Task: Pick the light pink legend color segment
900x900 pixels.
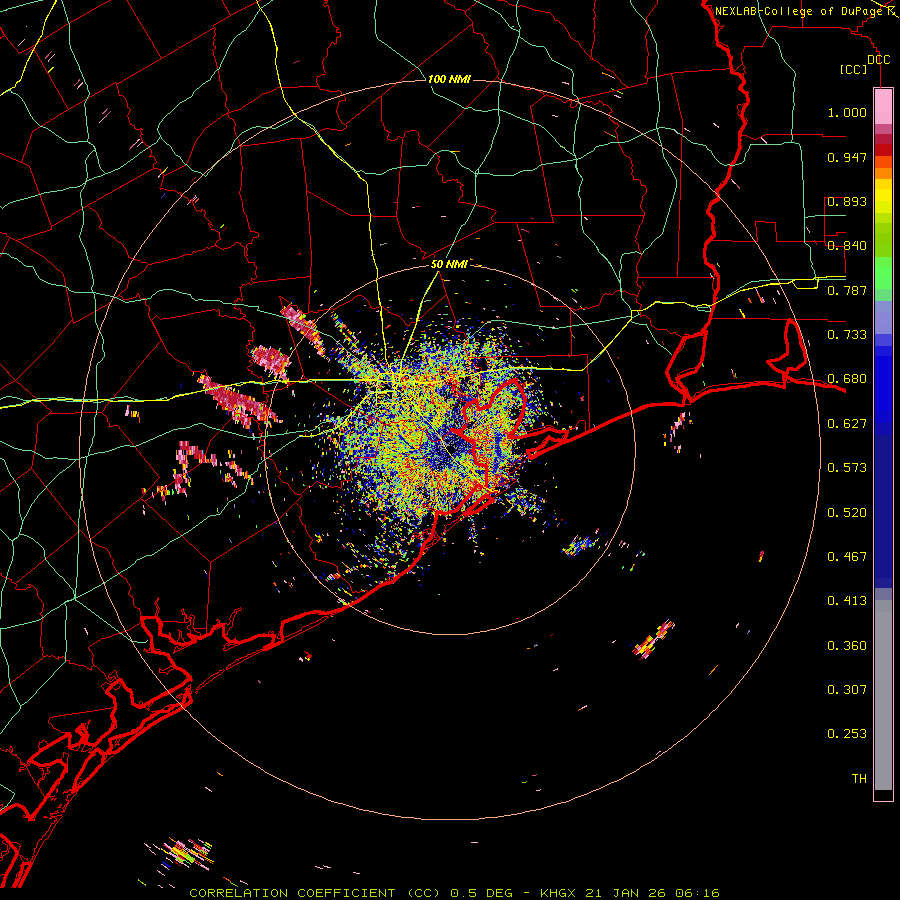Action: pyautogui.click(x=883, y=107)
